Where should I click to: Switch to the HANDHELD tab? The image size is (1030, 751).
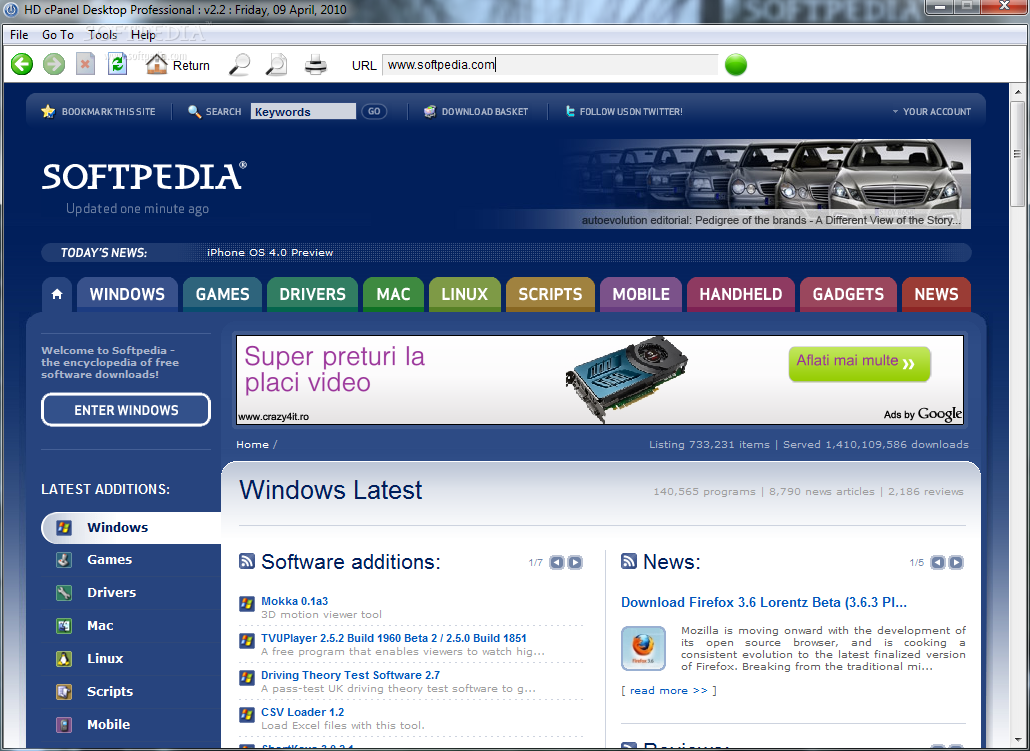(x=741, y=294)
